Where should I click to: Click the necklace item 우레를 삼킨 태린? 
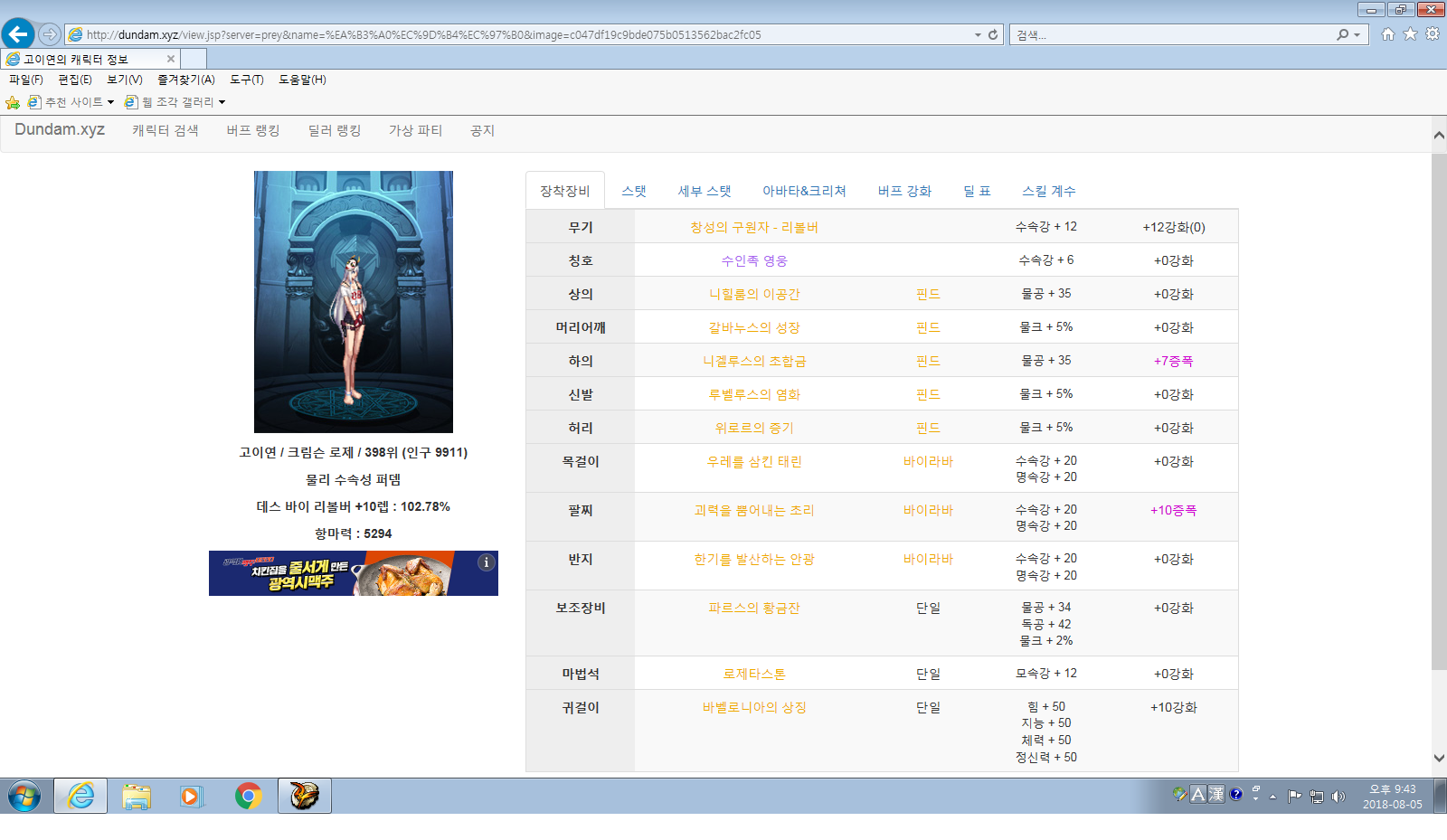click(754, 461)
